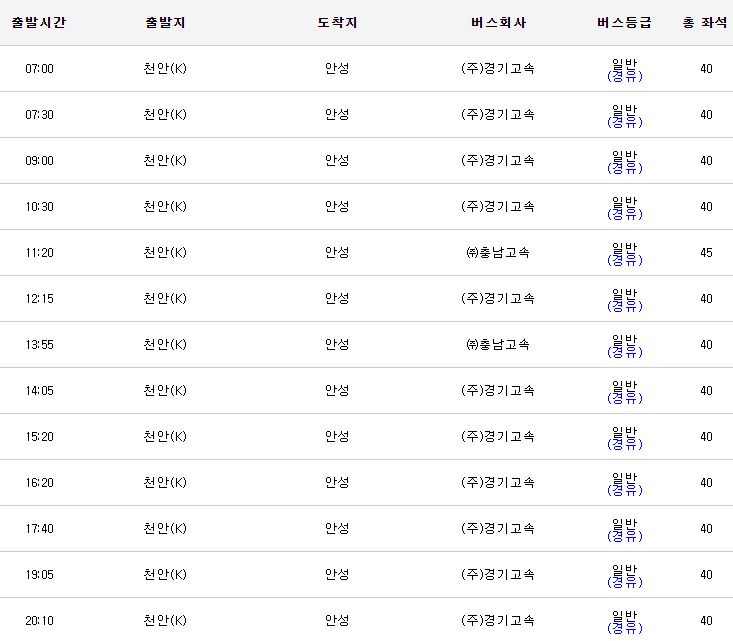Click (주)경기고속 in the 20:10 row

click(498, 620)
